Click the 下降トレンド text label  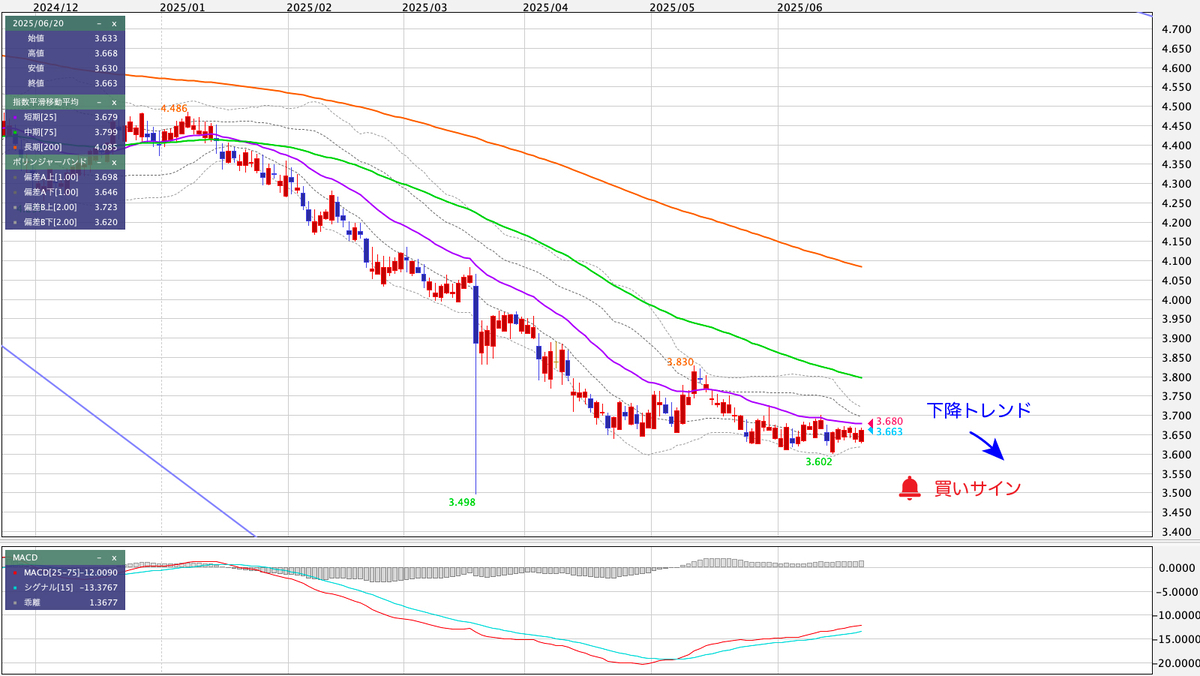point(978,410)
